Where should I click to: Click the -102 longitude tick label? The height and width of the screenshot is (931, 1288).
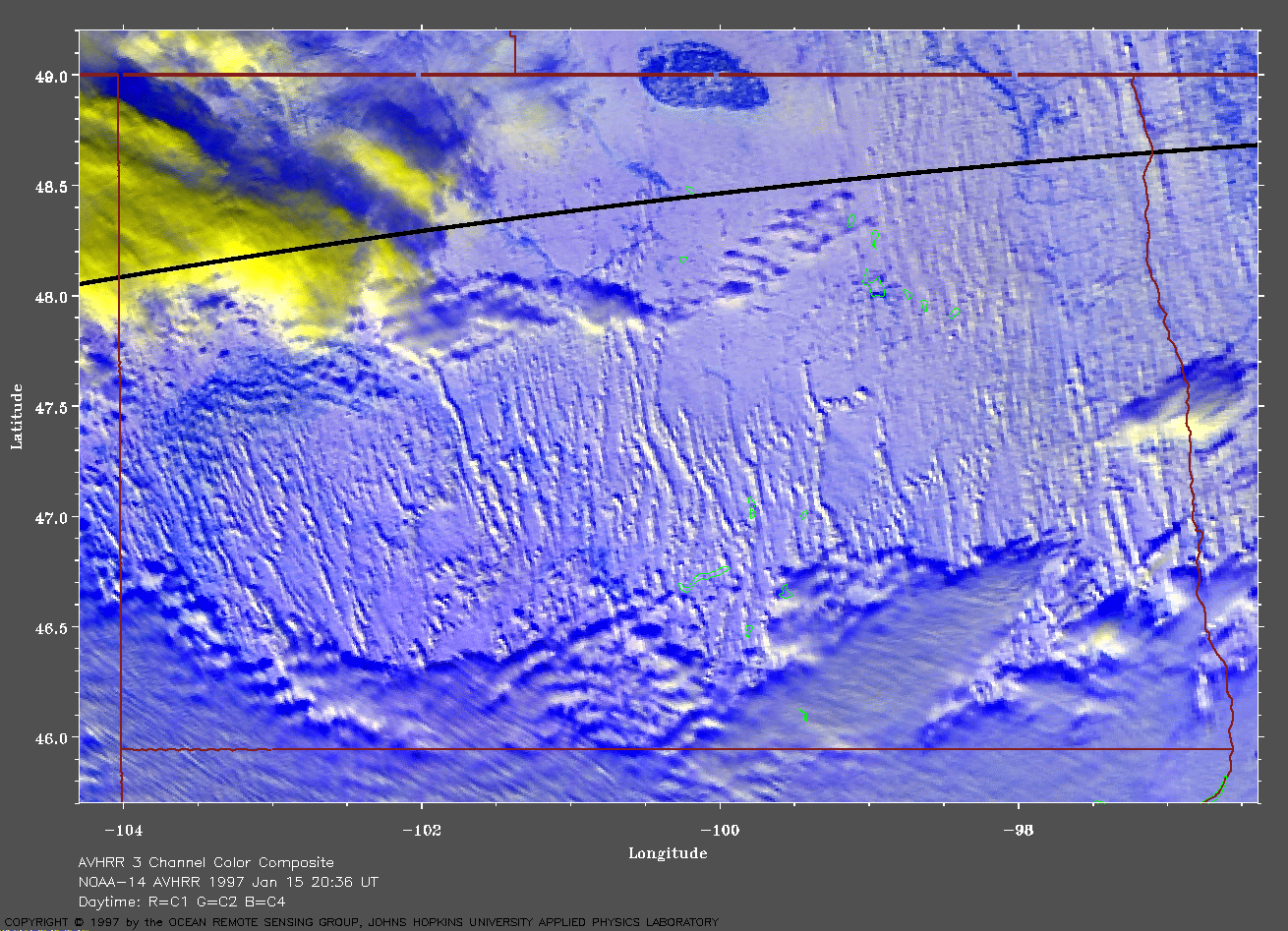coord(421,830)
